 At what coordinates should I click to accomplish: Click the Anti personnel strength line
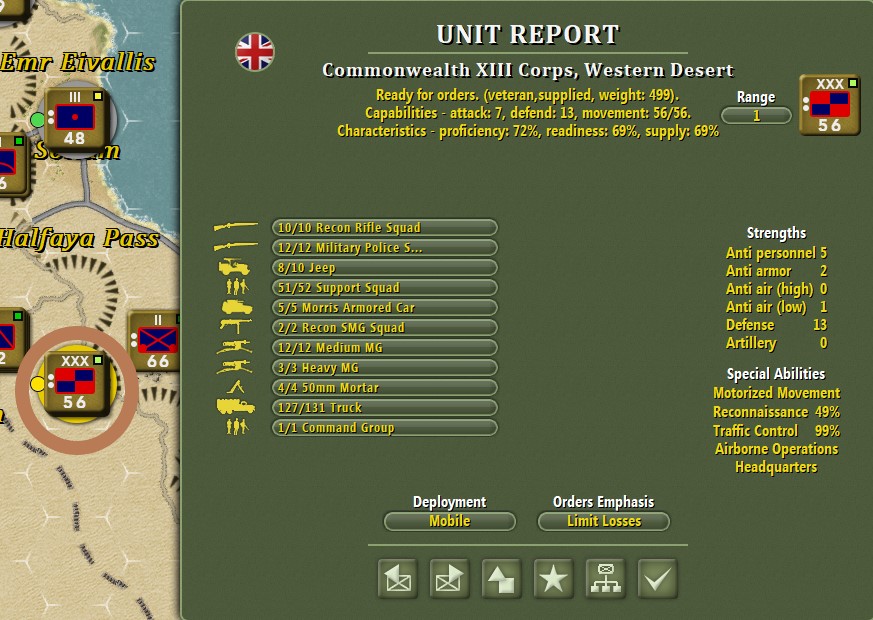pos(776,253)
